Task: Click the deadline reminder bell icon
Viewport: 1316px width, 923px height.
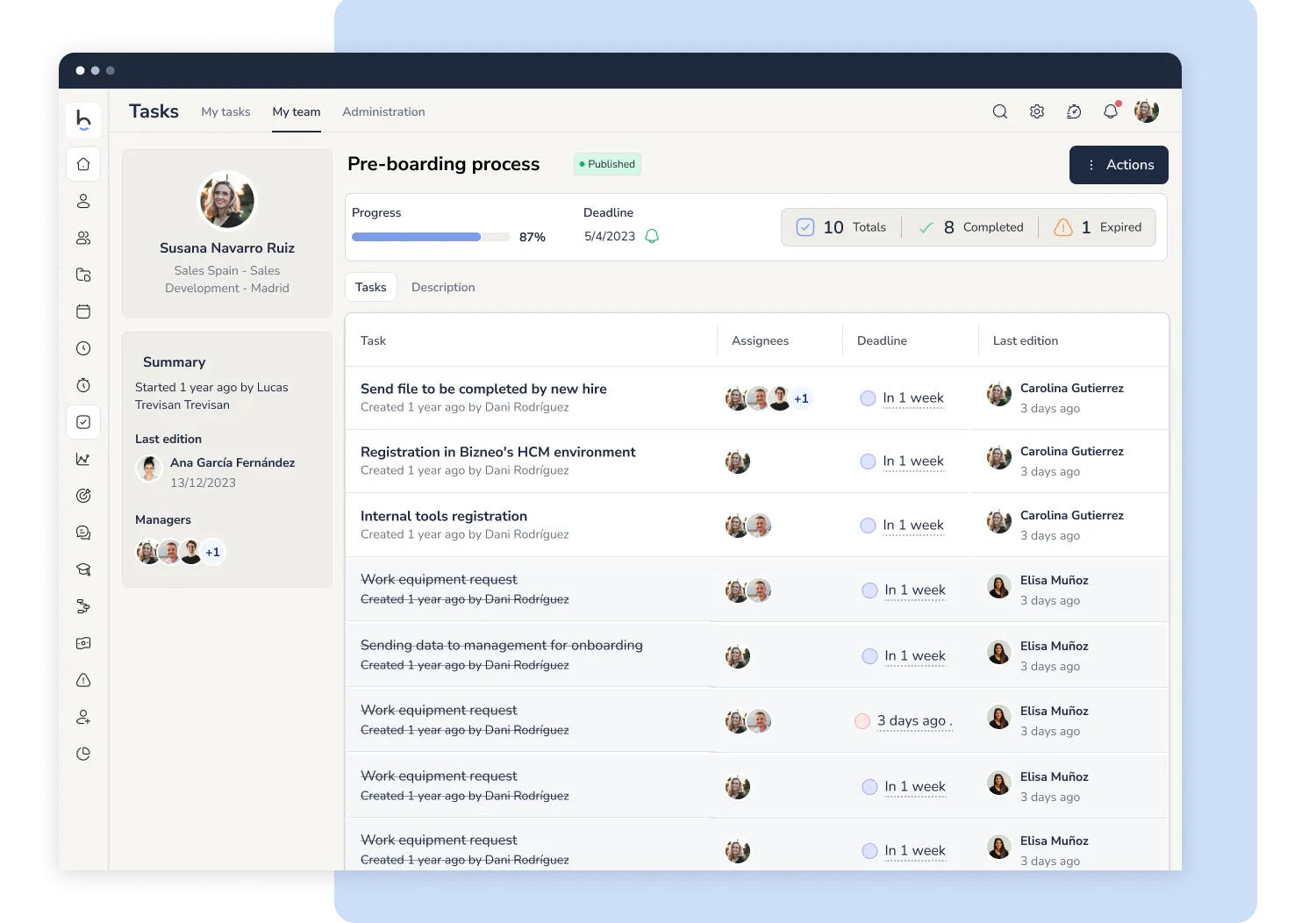Action: pyautogui.click(x=652, y=236)
